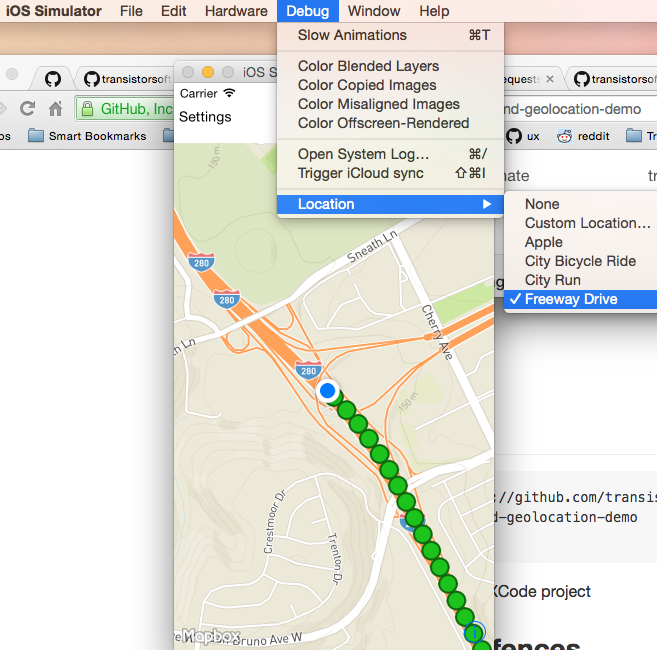
Task: Tap the blue current-location dot
Action: [x=327, y=391]
